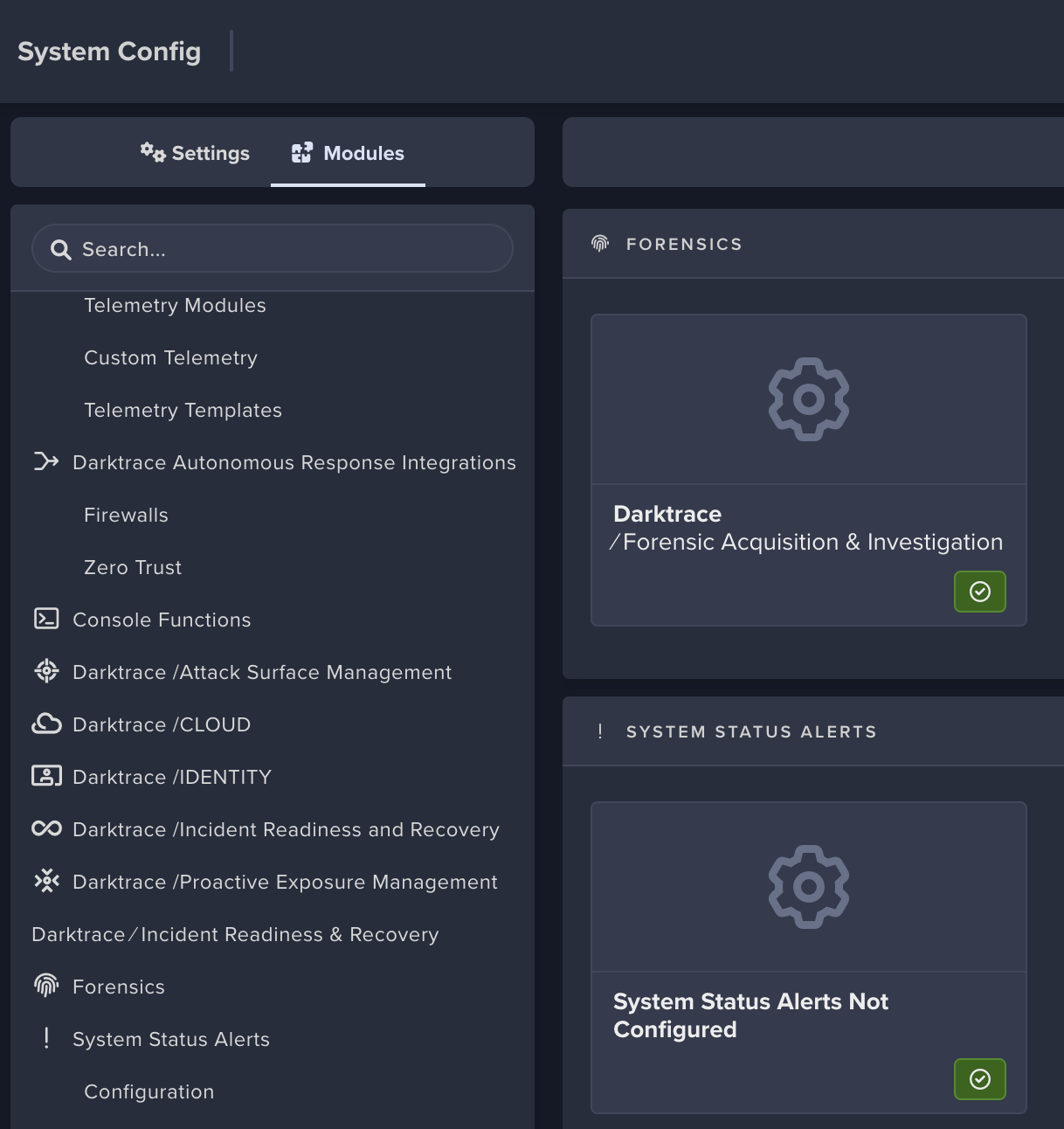Click the Darktrace /CLOUD cloud icon
This screenshot has width=1064, height=1129.
(46, 724)
